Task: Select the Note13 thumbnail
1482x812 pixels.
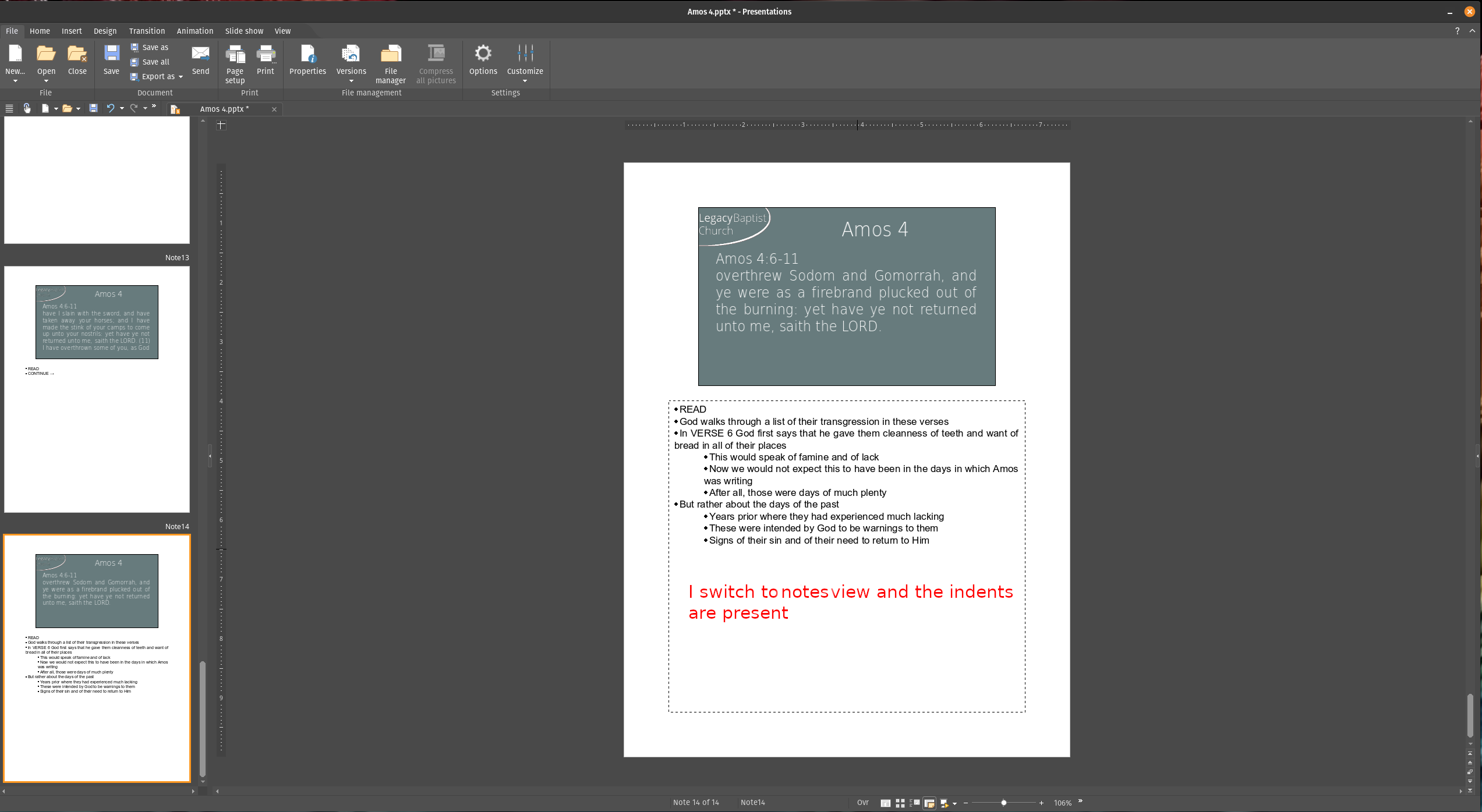Action: pyautogui.click(x=97, y=389)
